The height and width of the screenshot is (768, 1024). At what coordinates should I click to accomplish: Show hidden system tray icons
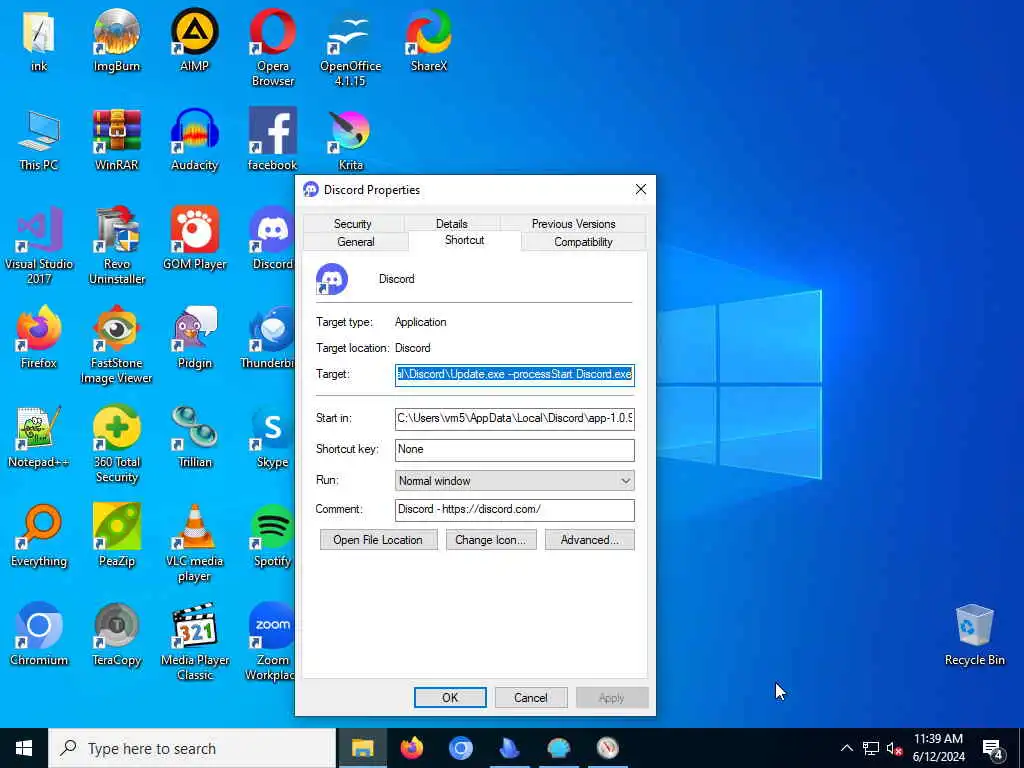click(846, 748)
